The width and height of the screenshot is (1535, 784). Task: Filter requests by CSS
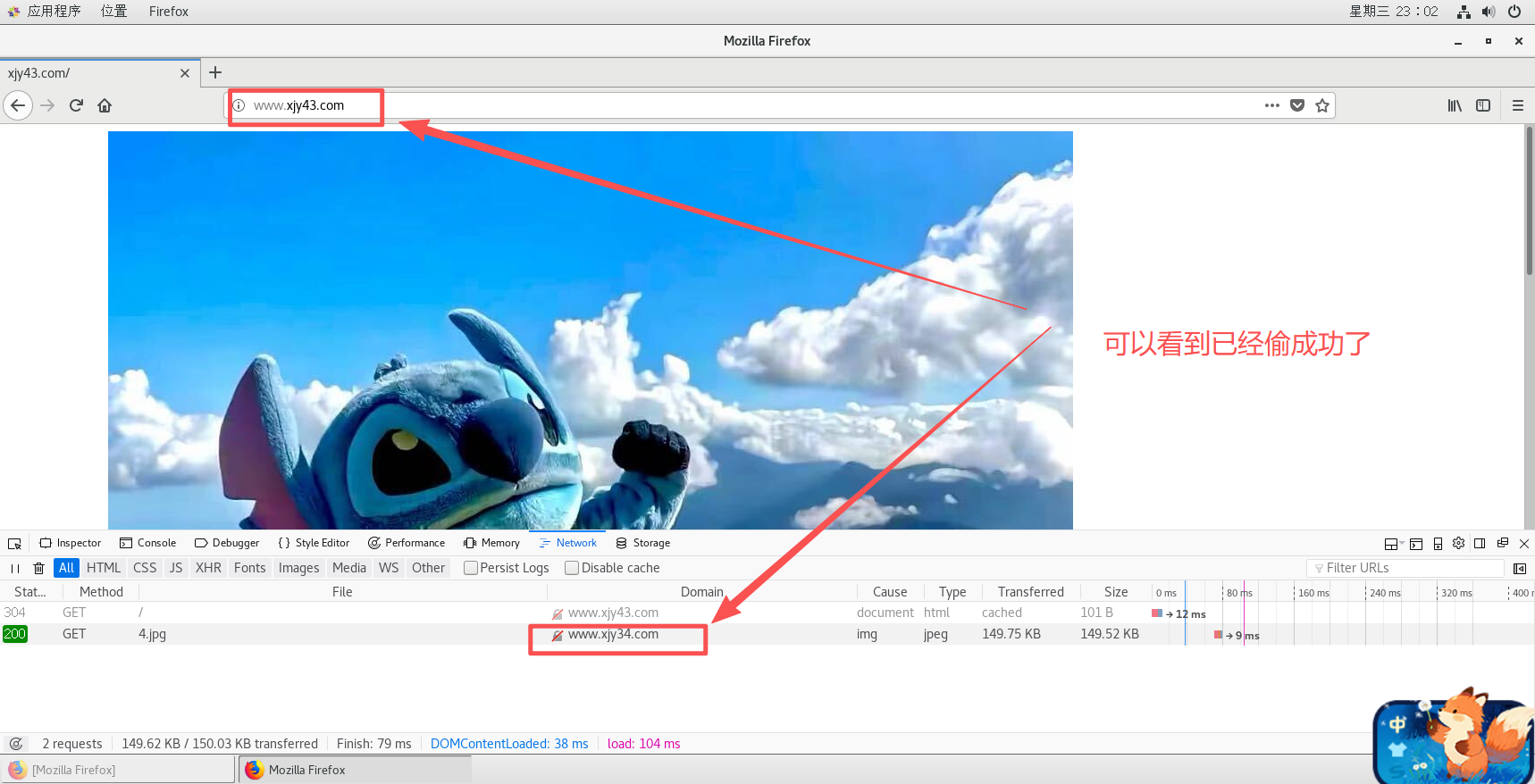(145, 568)
